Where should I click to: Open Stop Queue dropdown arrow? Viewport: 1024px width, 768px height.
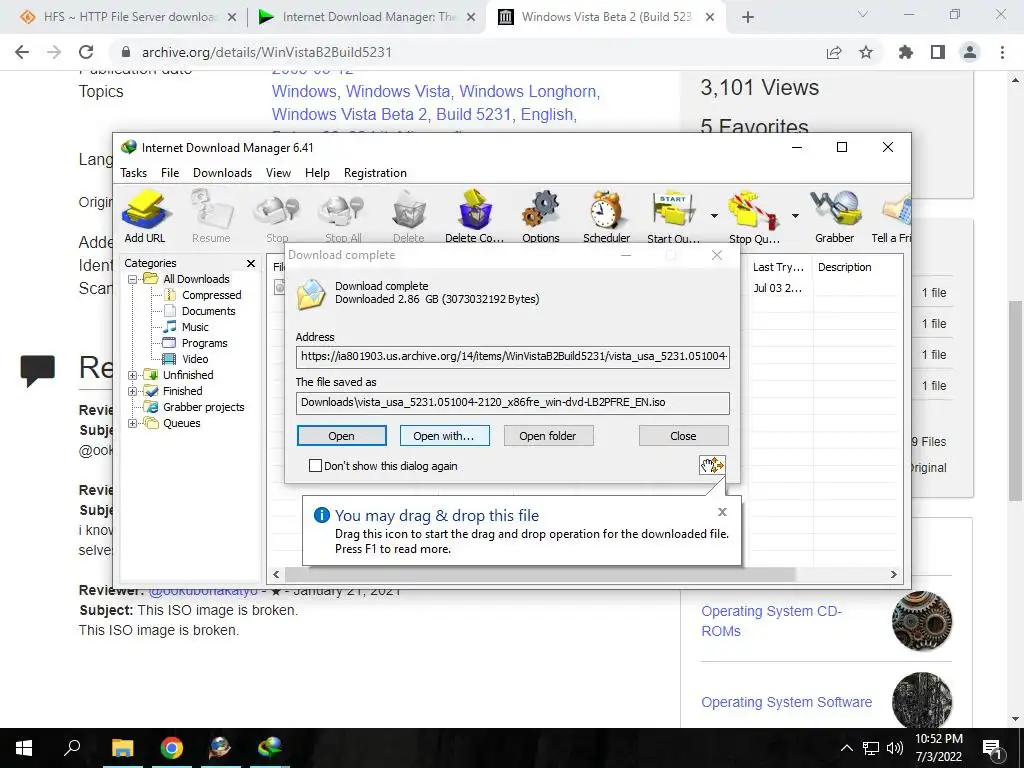click(x=795, y=216)
